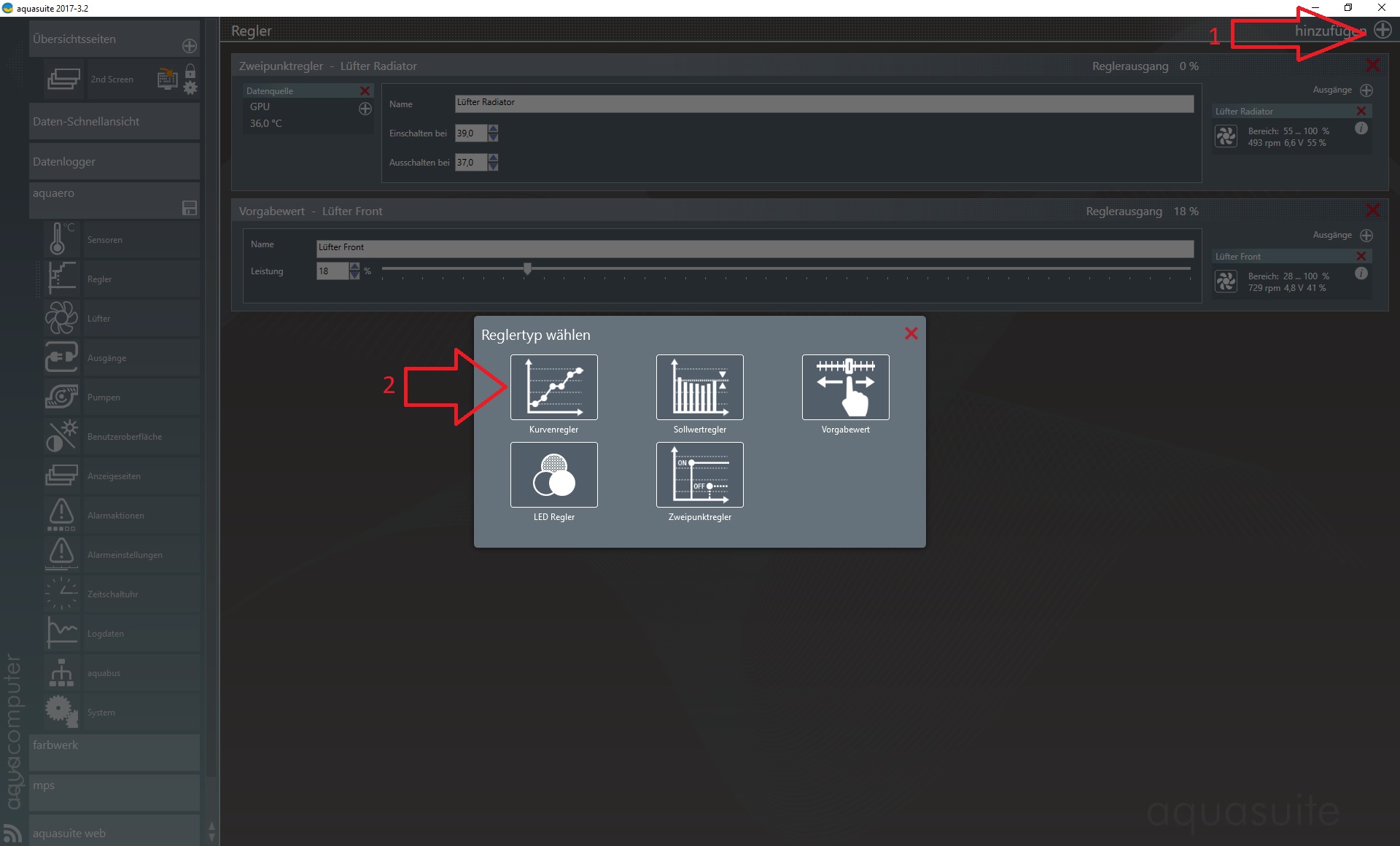This screenshot has height=846, width=1400.
Task: Add a new Übersichtsseiten page
Action: pyautogui.click(x=190, y=46)
